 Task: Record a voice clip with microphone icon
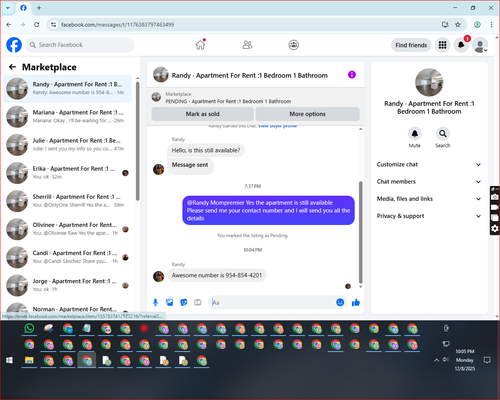coord(155,302)
